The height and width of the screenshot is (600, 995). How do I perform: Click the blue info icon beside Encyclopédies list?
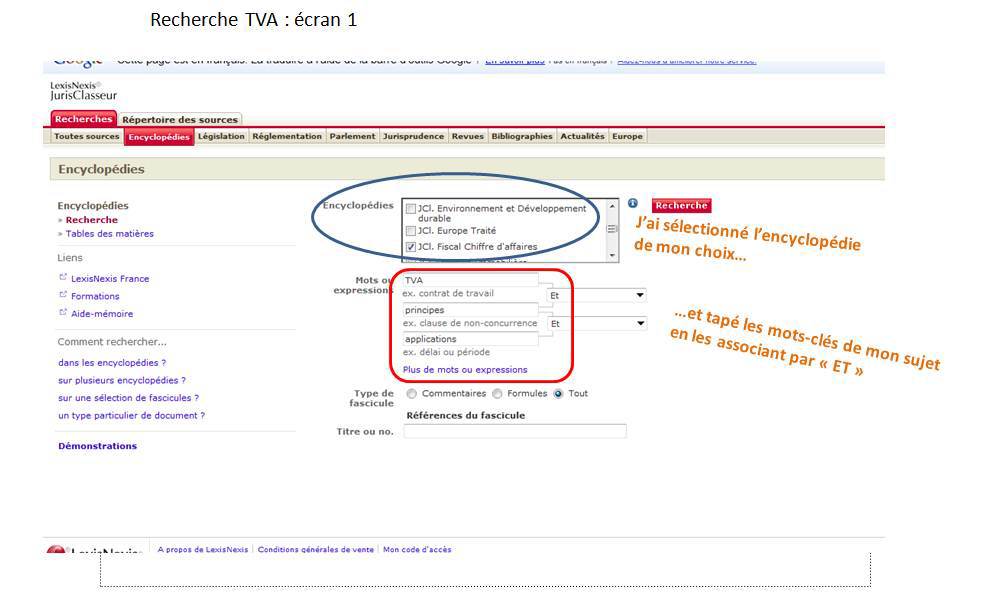point(632,204)
